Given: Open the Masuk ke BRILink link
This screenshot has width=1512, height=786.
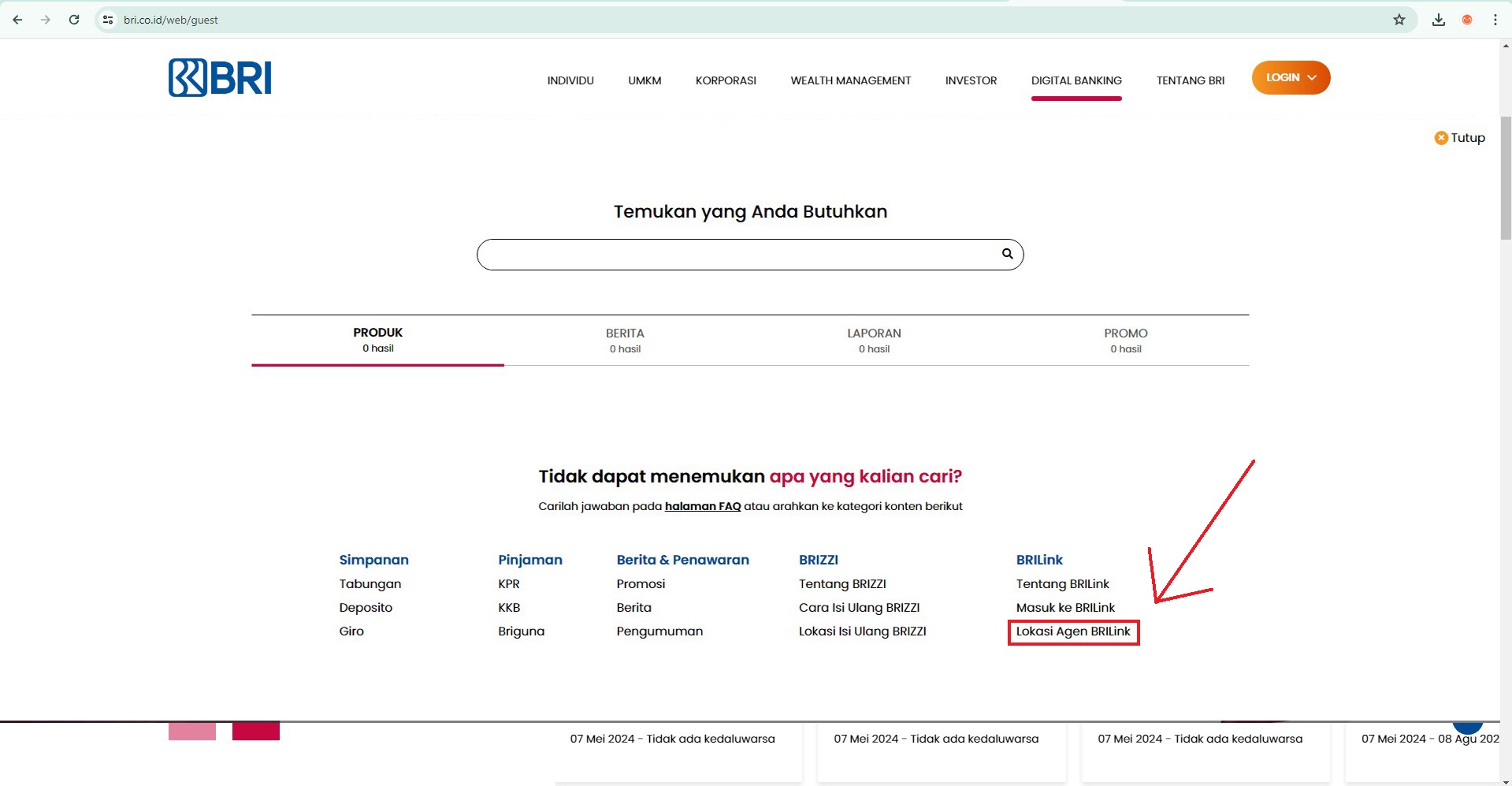Looking at the screenshot, I should [1065, 607].
